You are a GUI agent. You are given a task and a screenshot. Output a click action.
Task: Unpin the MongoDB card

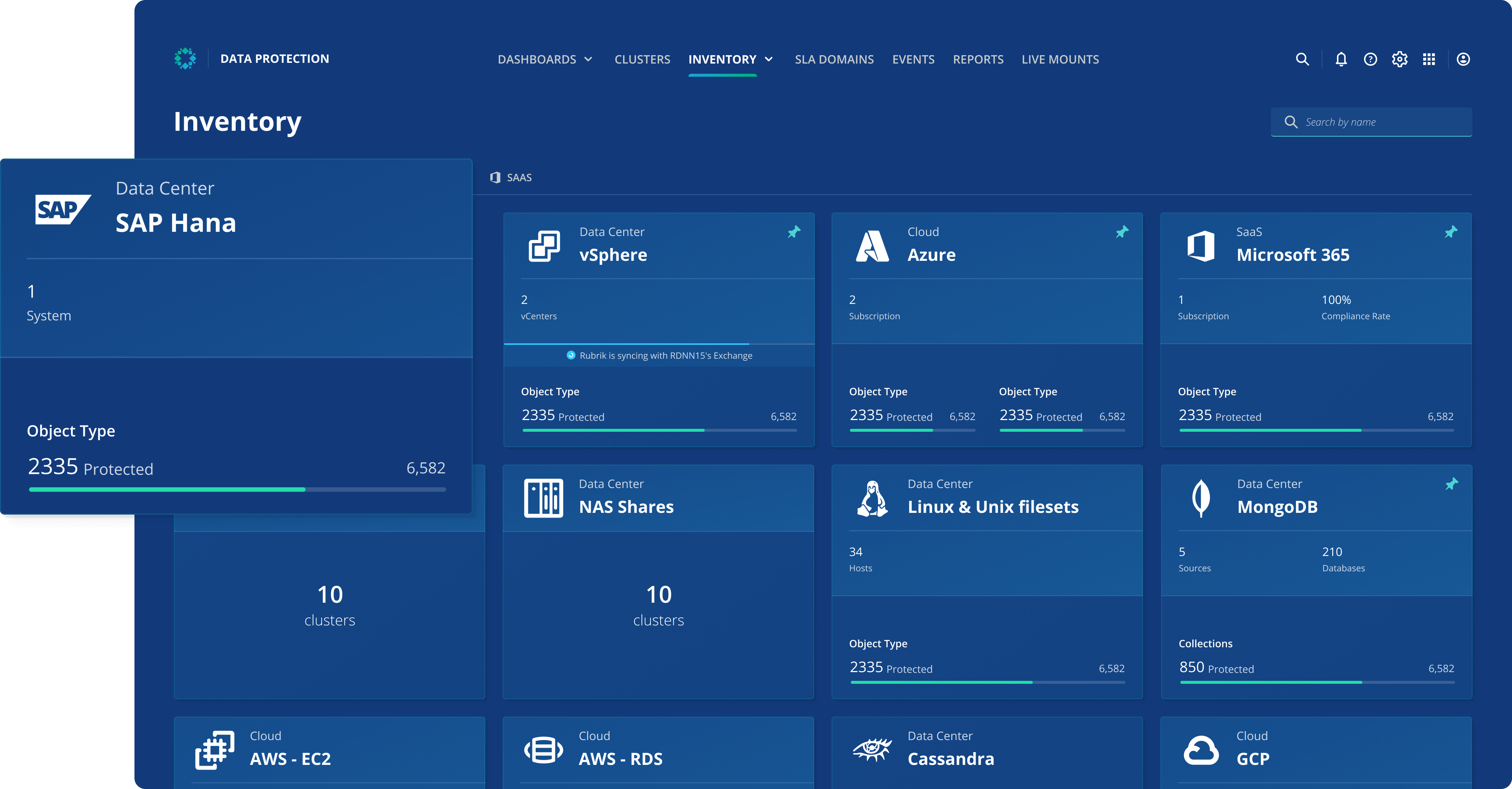coord(1452,484)
